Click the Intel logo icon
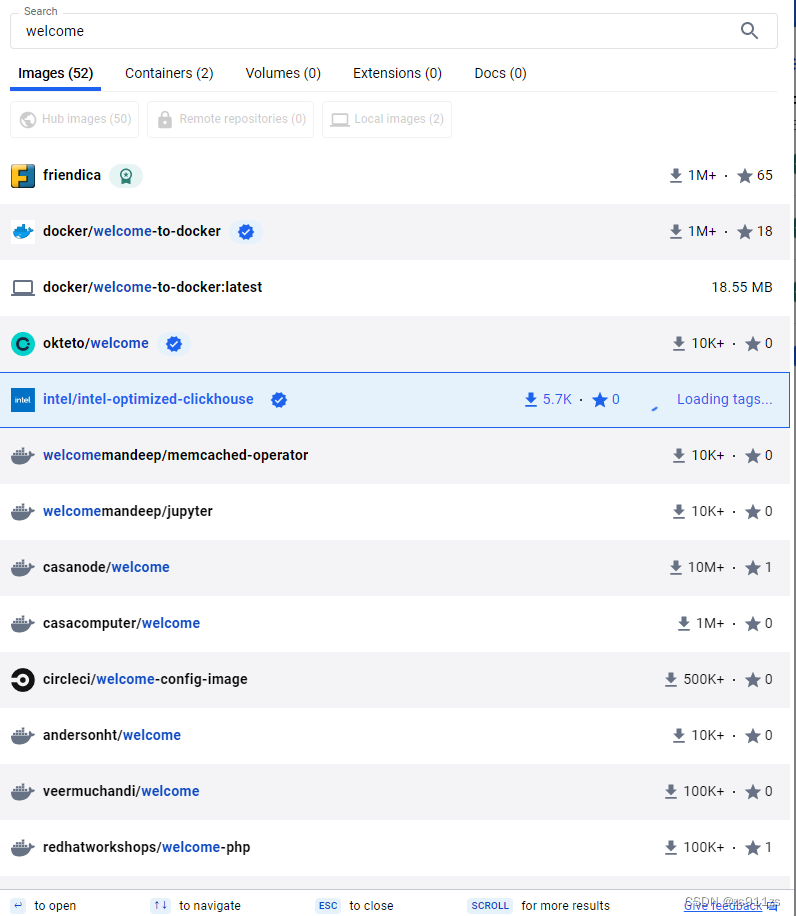Viewport: 796px width, 916px height. (23, 400)
